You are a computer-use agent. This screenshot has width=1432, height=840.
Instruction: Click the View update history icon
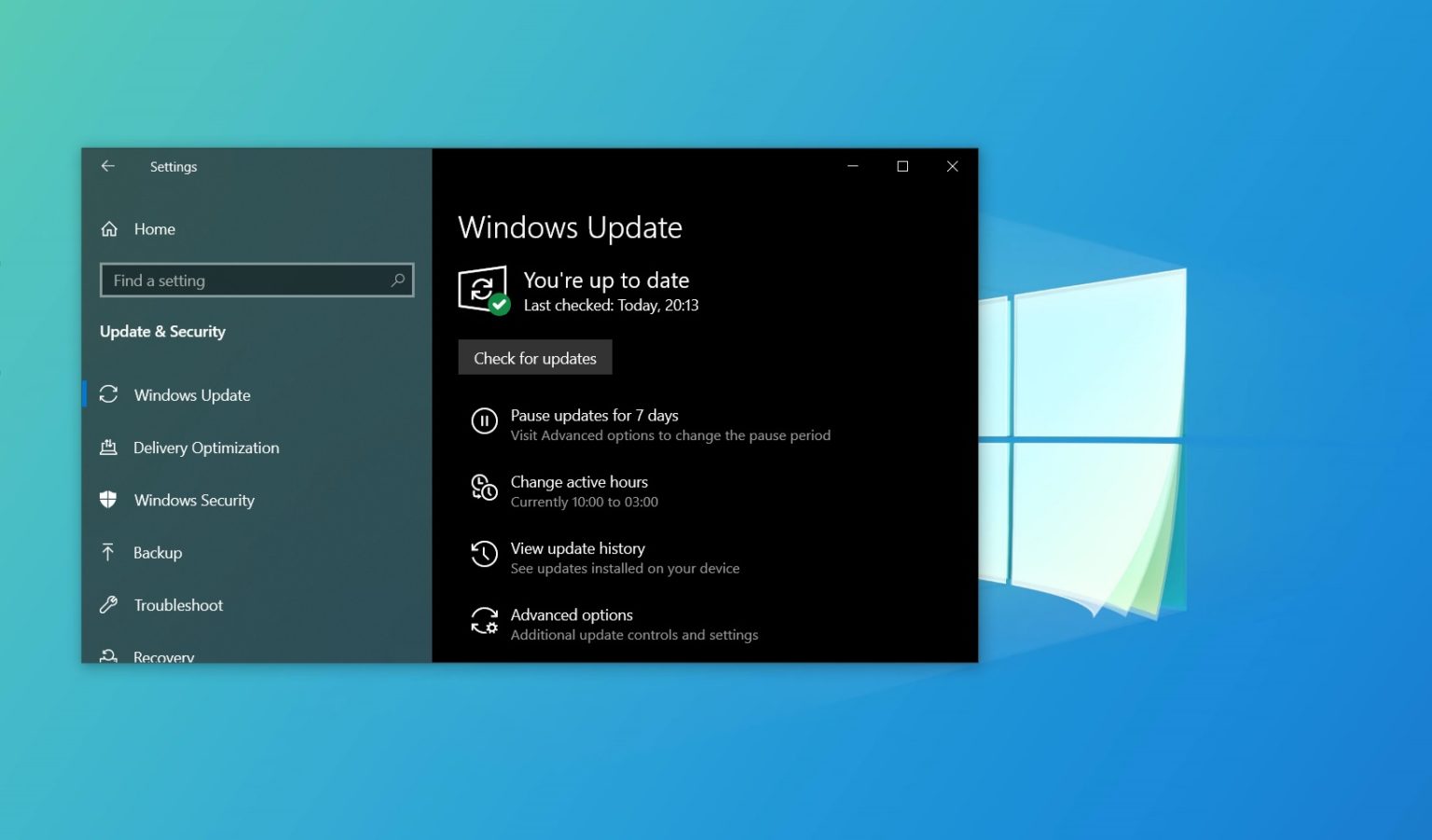pos(484,555)
